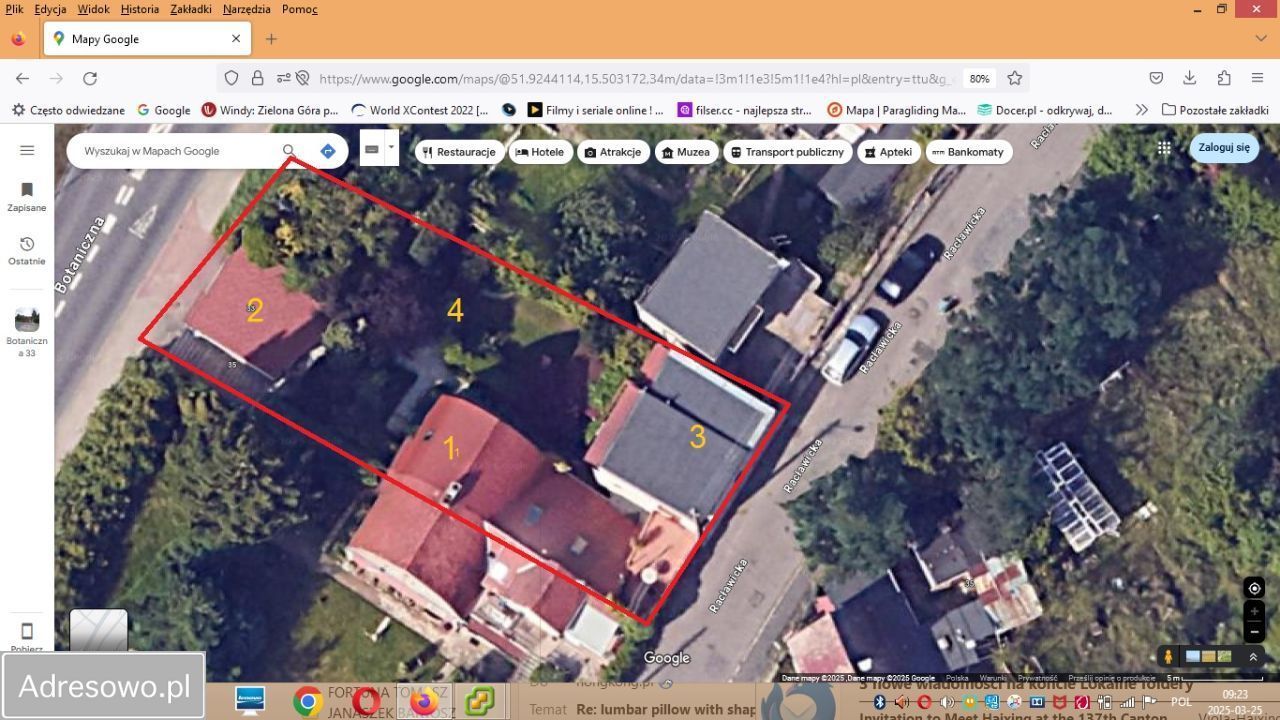Open the 80% zoom level control in address bar
The image size is (1280, 720).
pos(978,78)
